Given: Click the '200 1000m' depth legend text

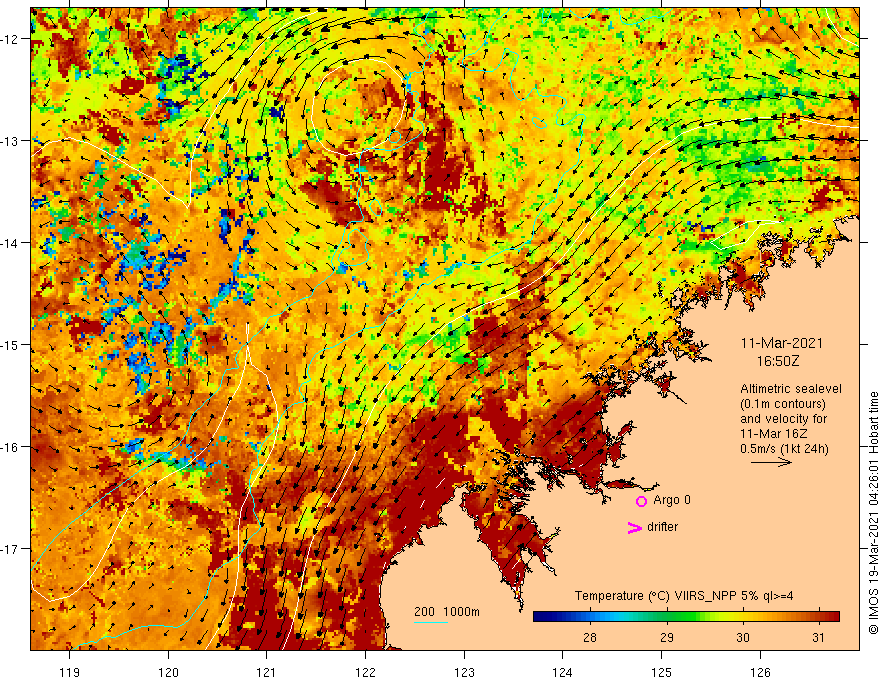Looking at the screenshot, I should (447, 612).
